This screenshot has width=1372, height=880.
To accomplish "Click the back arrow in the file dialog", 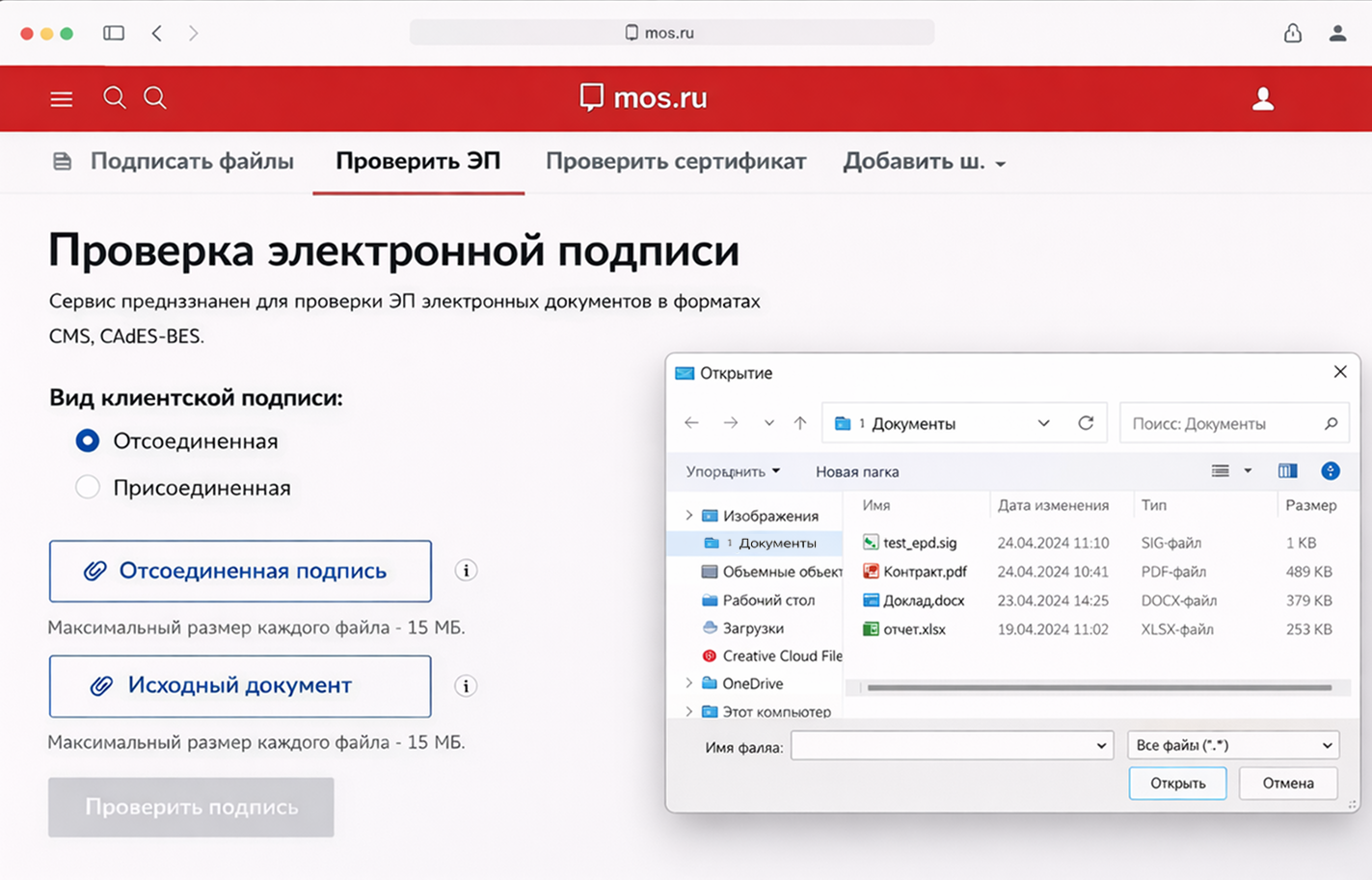I will coord(691,422).
